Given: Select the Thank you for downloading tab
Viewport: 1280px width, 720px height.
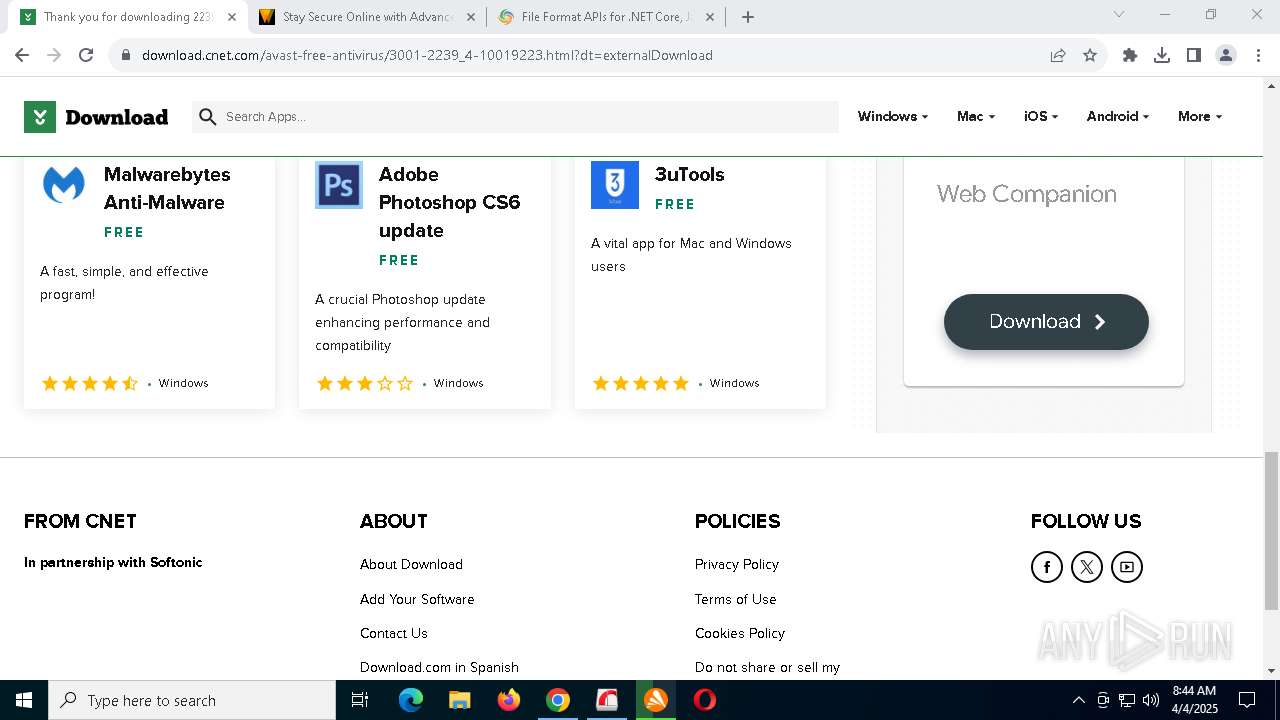Looking at the screenshot, I should pyautogui.click(x=128, y=17).
